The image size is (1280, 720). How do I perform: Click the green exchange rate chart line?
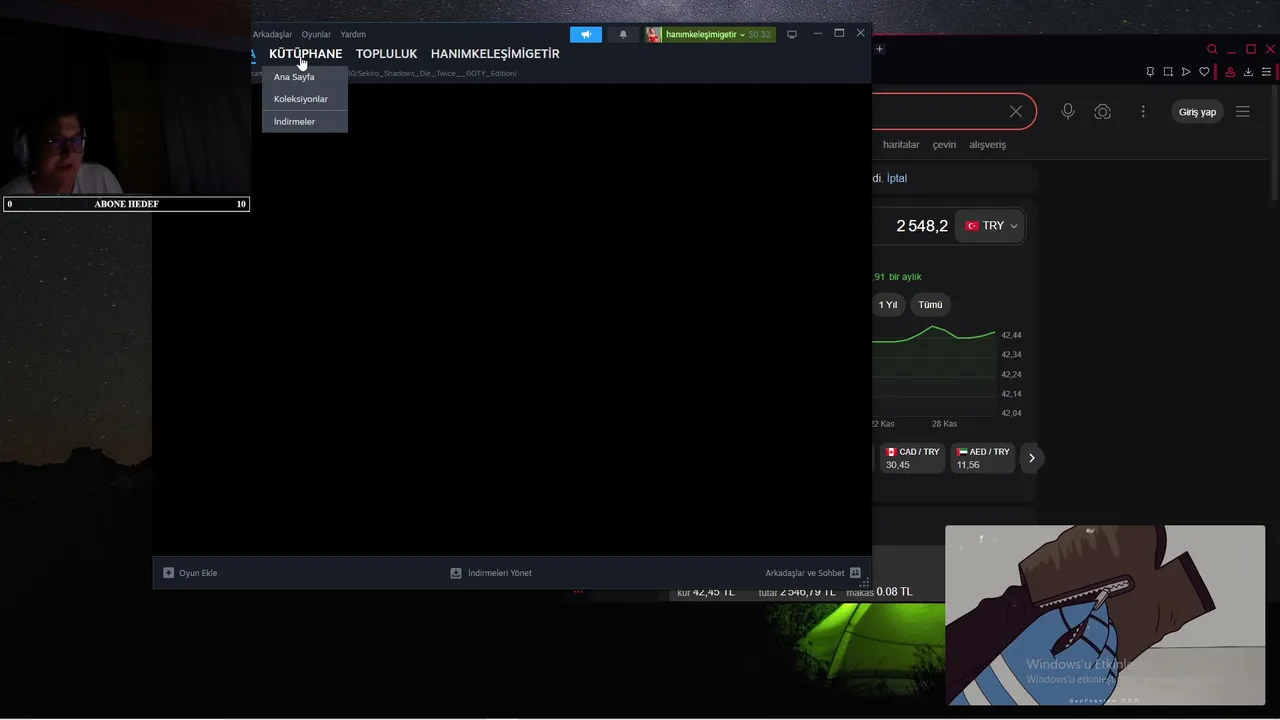coord(934,333)
